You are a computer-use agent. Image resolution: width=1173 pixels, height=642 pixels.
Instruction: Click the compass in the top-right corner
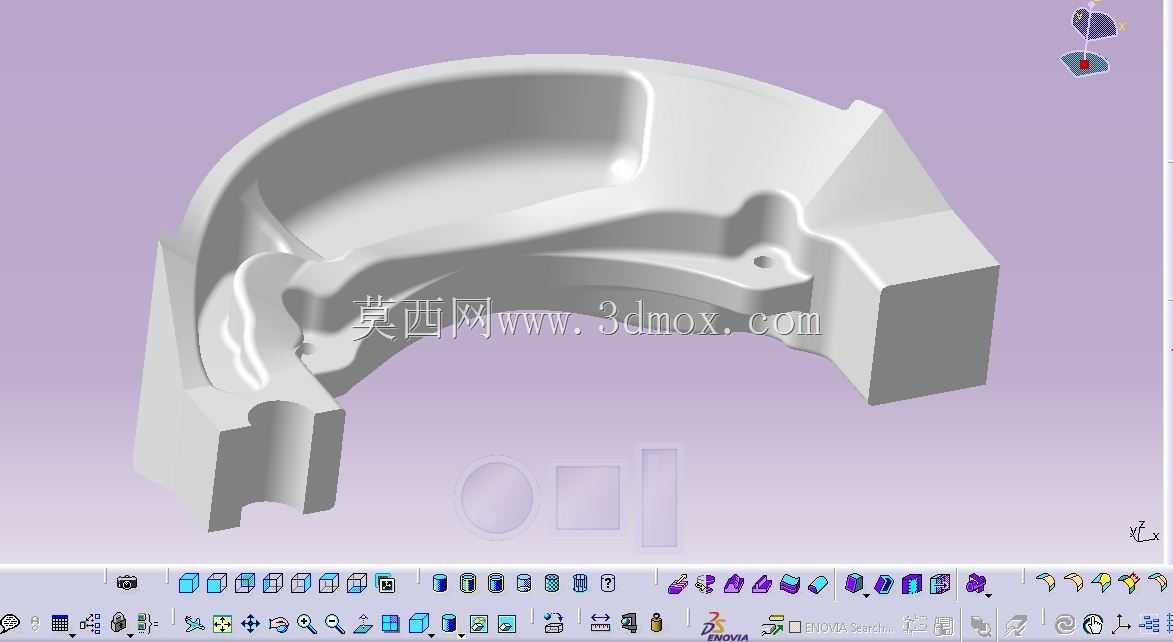[x=1091, y=39]
